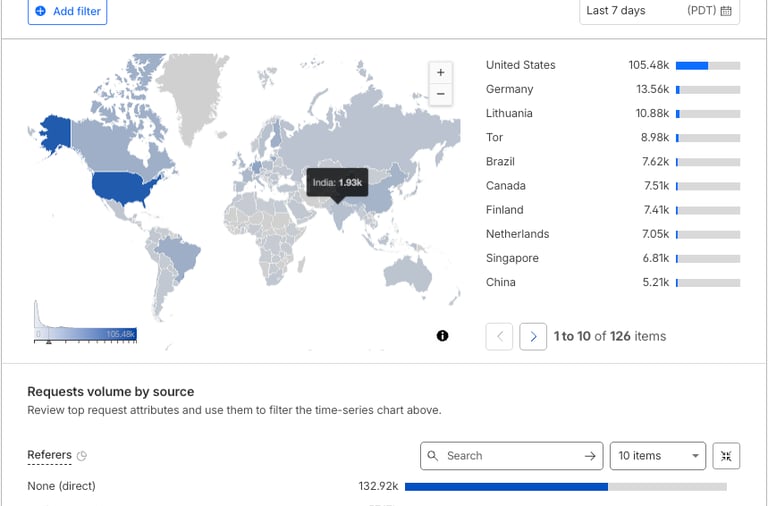
Task: Click the 1 to 10 of 126 items text
Action: [610, 337]
